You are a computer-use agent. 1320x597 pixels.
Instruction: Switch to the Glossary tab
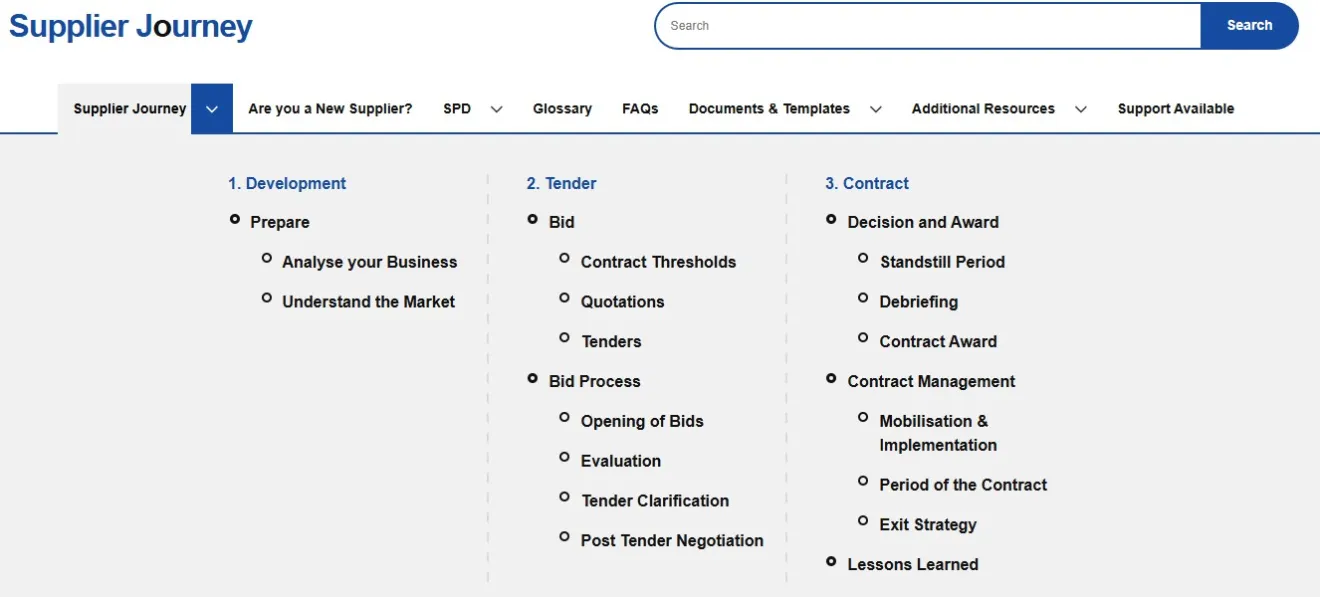(562, 108)
